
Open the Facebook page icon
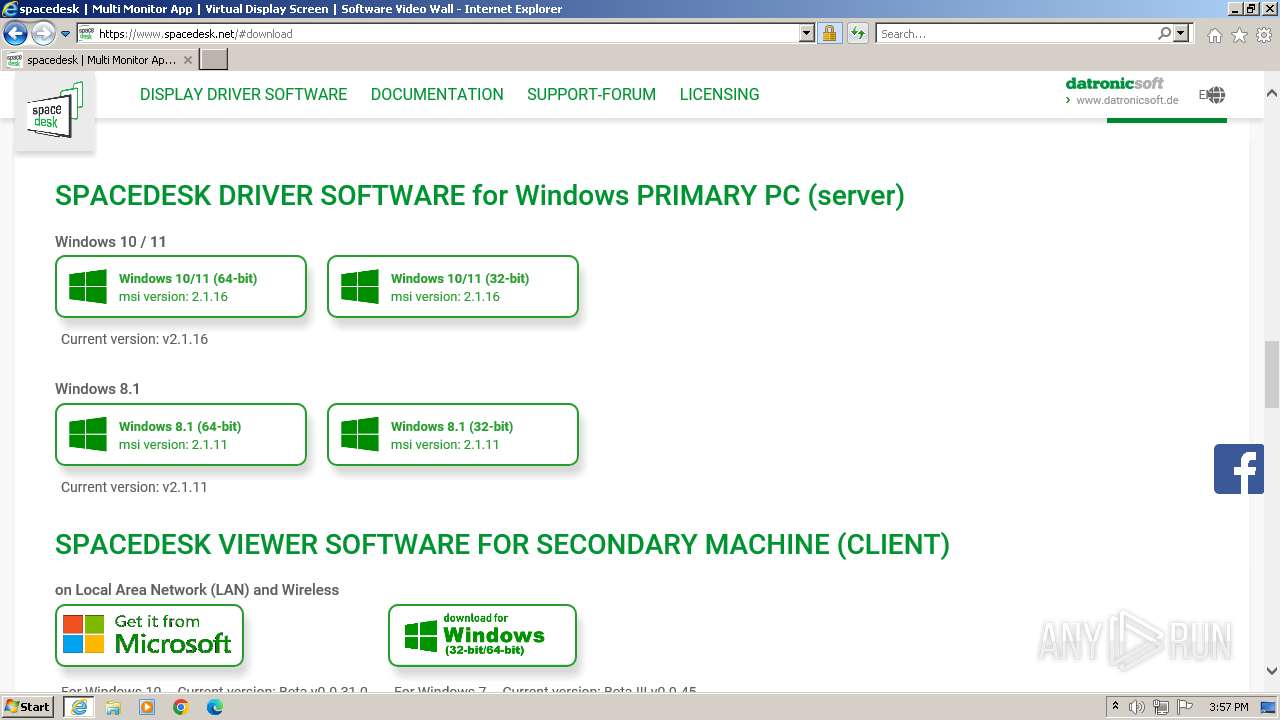(x=1239, y=469)
